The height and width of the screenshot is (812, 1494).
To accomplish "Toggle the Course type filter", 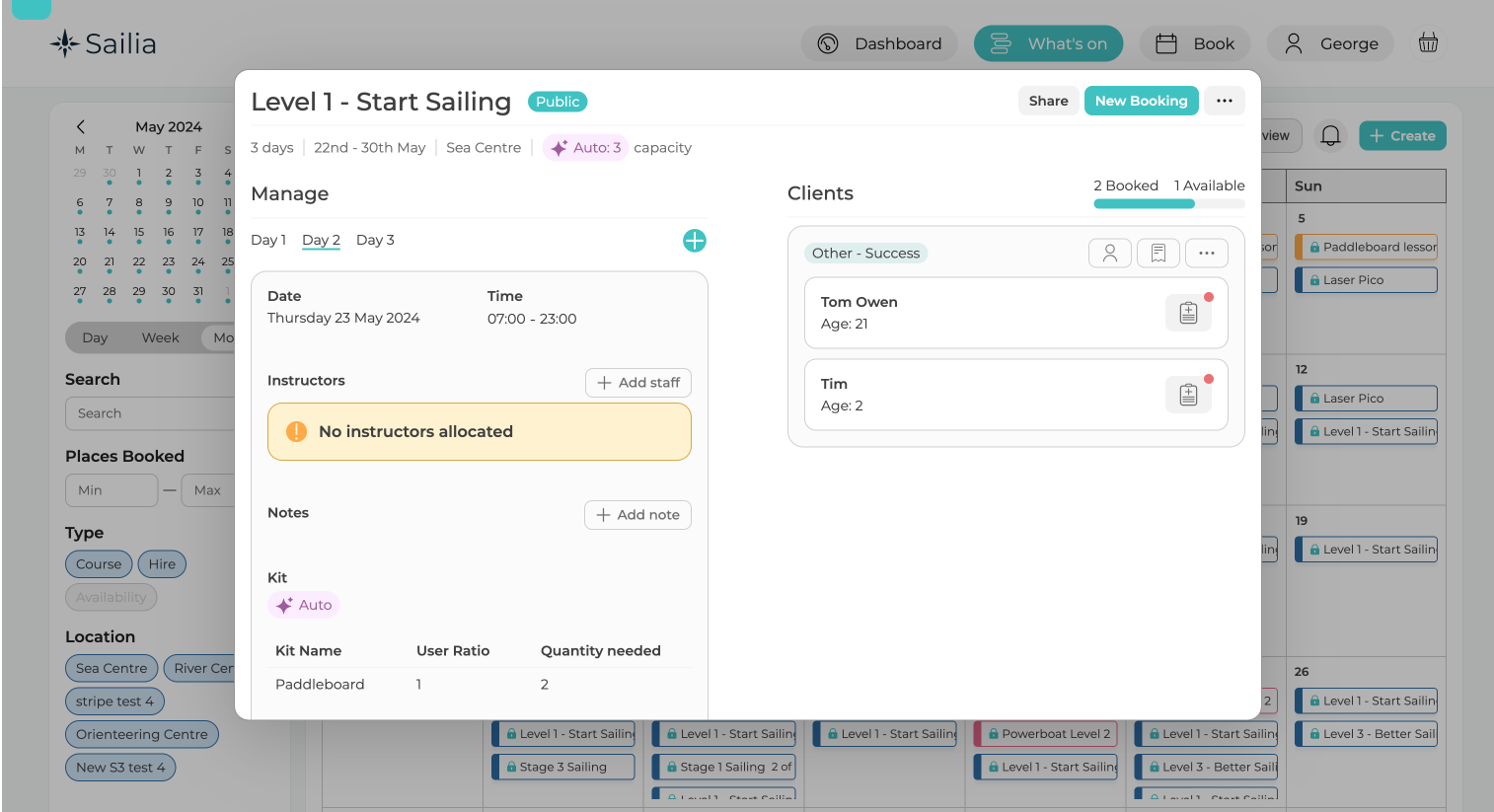I will 98,563.
